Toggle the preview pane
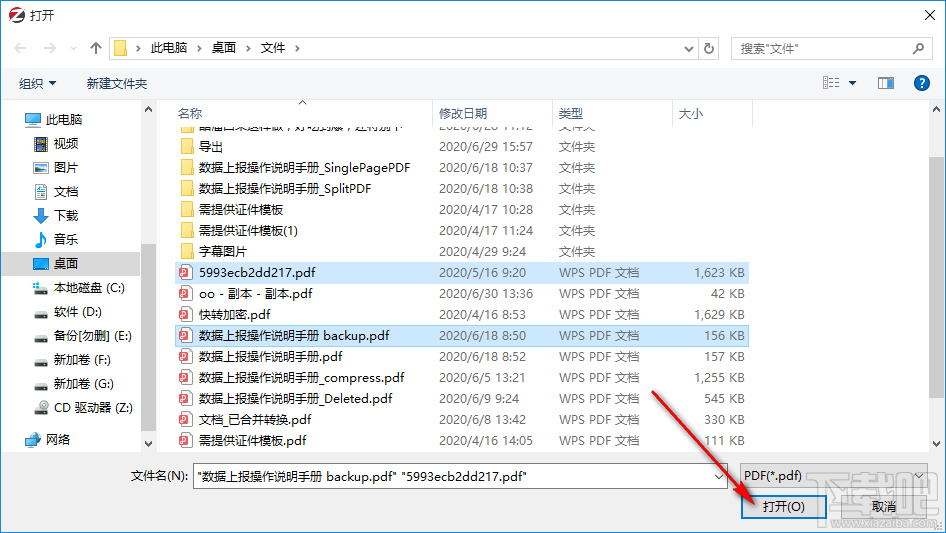 [x=886, y=83]
